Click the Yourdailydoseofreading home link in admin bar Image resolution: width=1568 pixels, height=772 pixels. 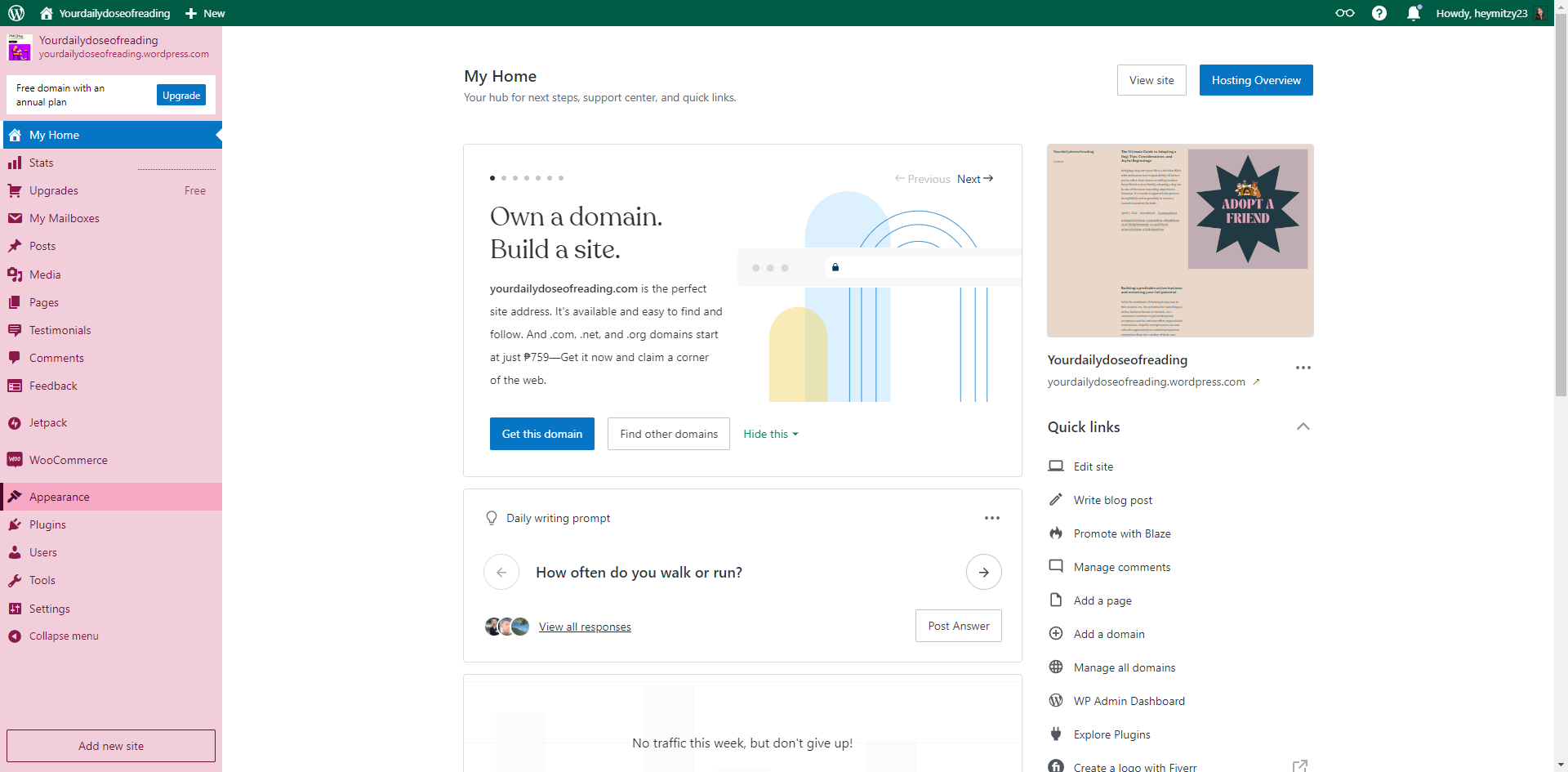point(105,13)
